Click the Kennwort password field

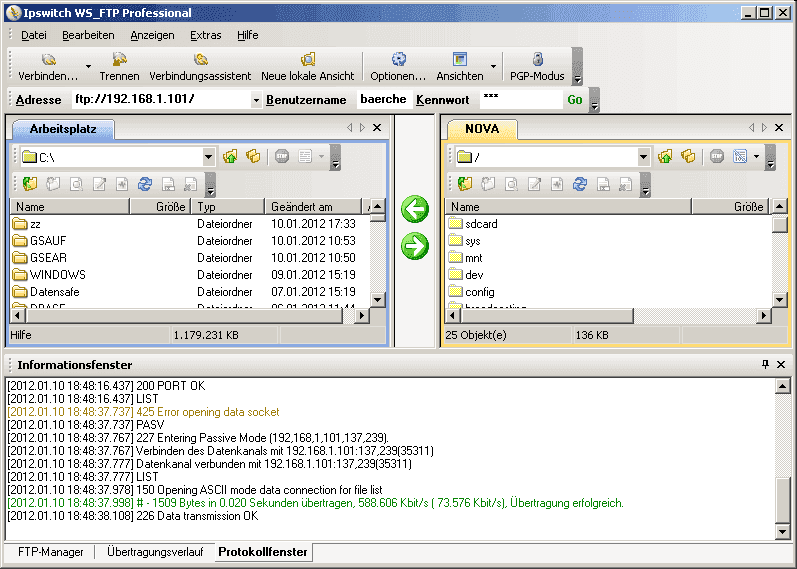(x=521, y=100)
